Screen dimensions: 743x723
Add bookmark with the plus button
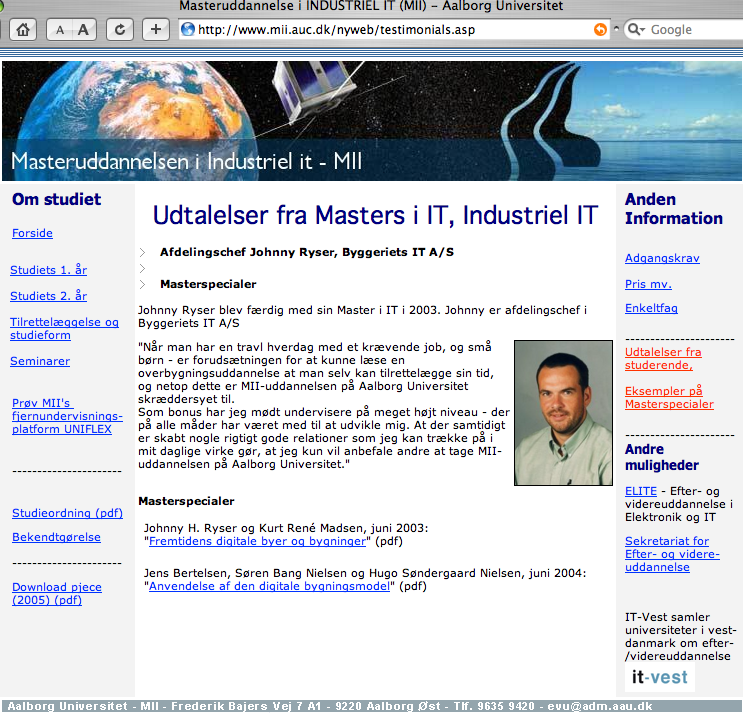155,29
